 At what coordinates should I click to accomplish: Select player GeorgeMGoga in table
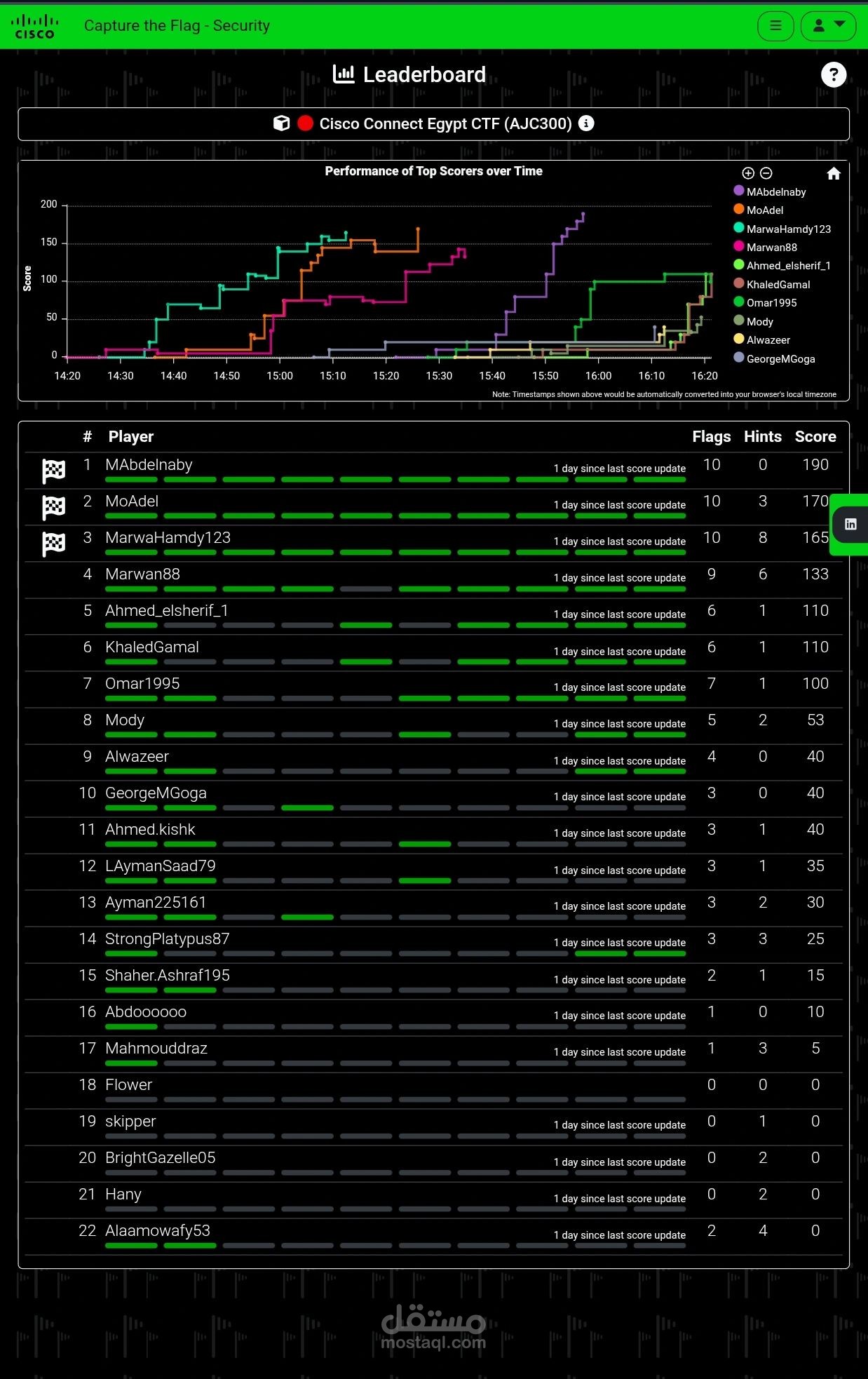[156, 793]
